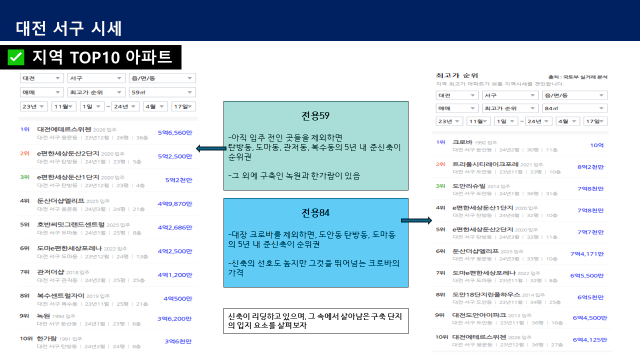Screen dimensions: 640x360
Task: Click the 지역 TOP10 아파트 label
Action: 102,57
